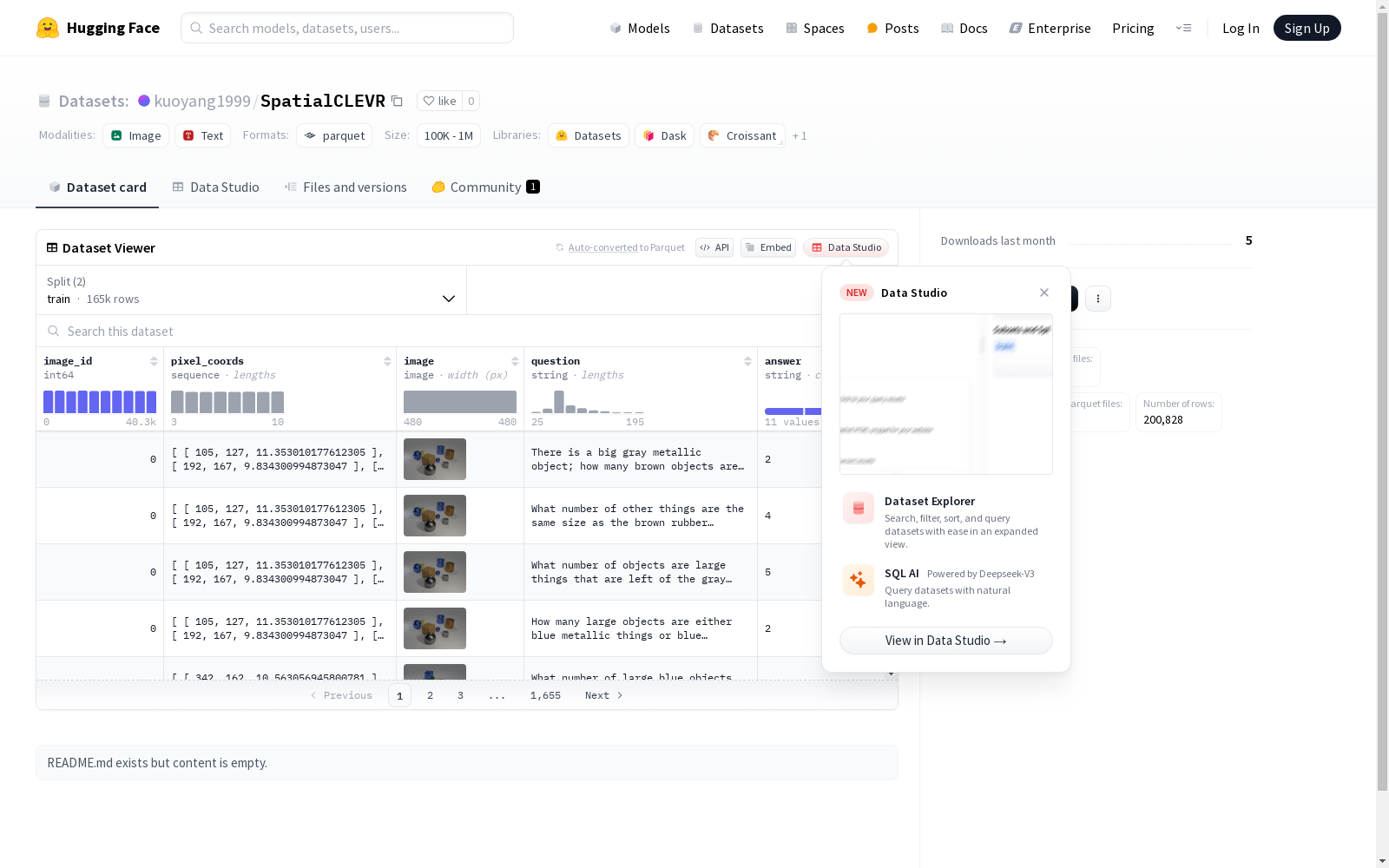Click the Data Studio preview image
Viewport: 1389px width, 868px height.
click(946, 394)
